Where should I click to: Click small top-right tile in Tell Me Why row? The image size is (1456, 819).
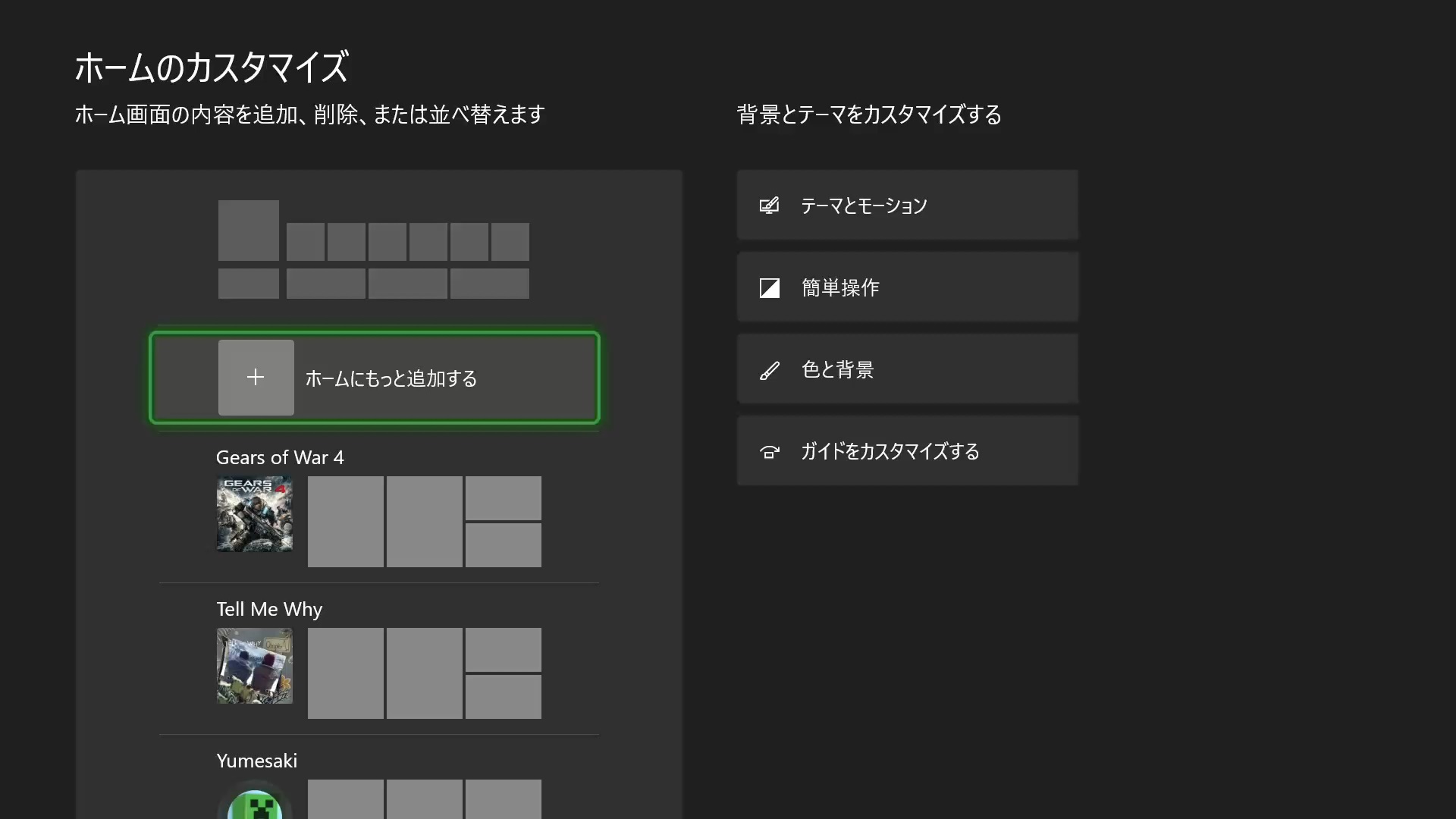point(504,650)
